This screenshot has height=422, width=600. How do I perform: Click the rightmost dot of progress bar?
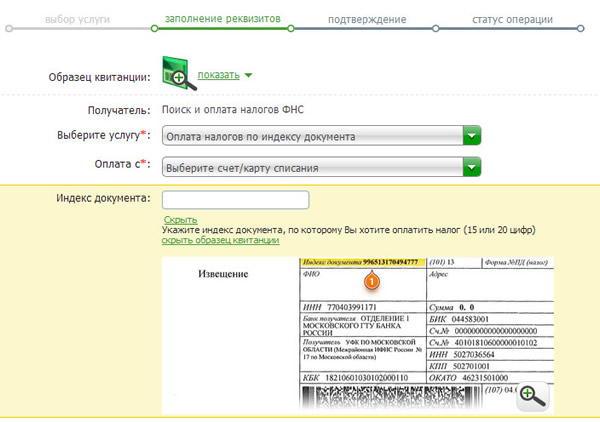[579, 29]
